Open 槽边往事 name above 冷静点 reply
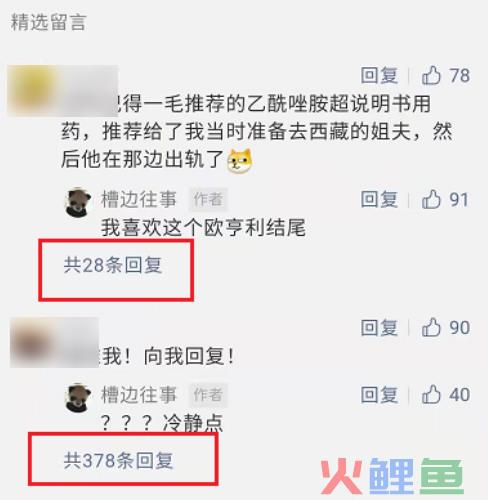 [x=139, y=395]
